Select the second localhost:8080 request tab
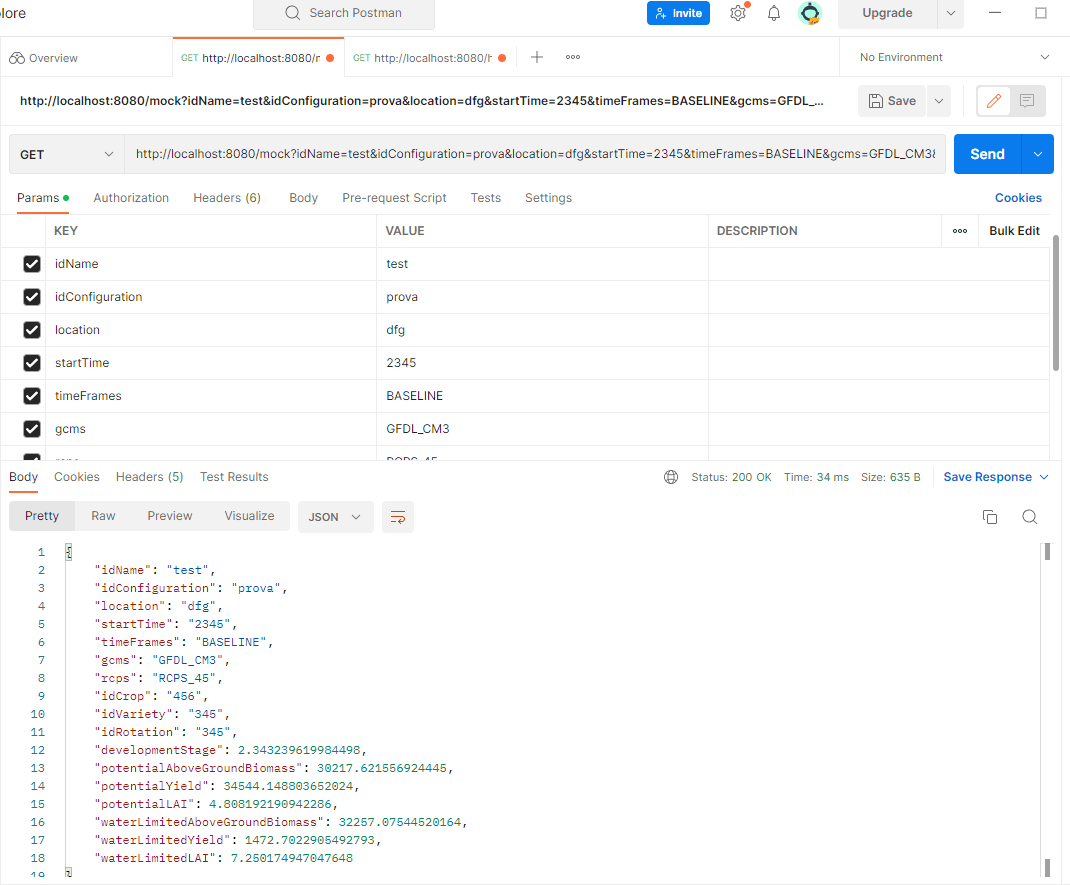Viewport: 1070px width, 885px height. 430,58
